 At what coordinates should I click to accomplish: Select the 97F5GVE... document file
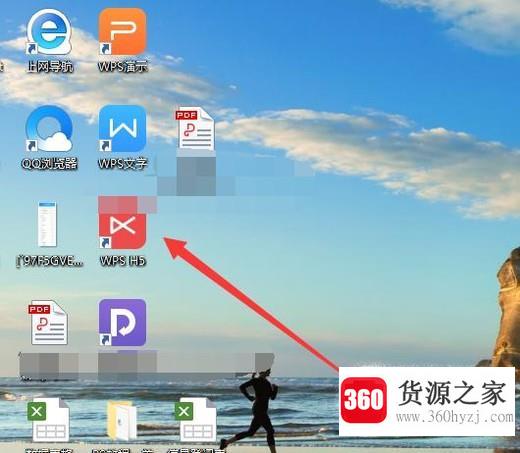pos(47,224)
